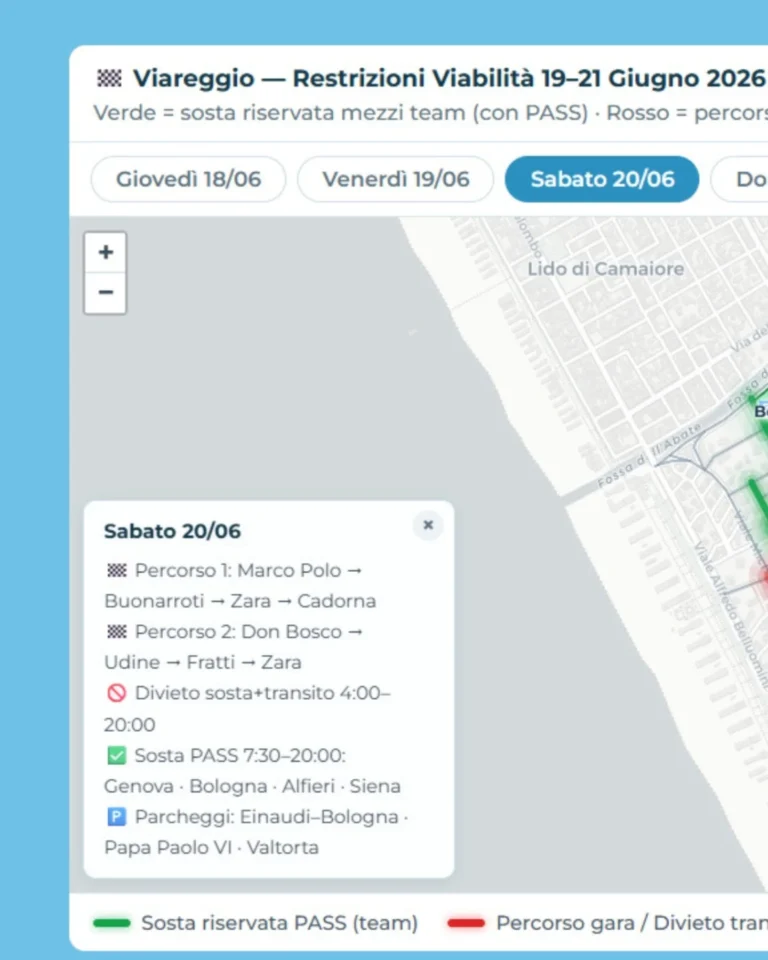768x960 pixels.
Task: Click 'Percorso 2: Don Bosco →' text
Action: pos(249,632)
